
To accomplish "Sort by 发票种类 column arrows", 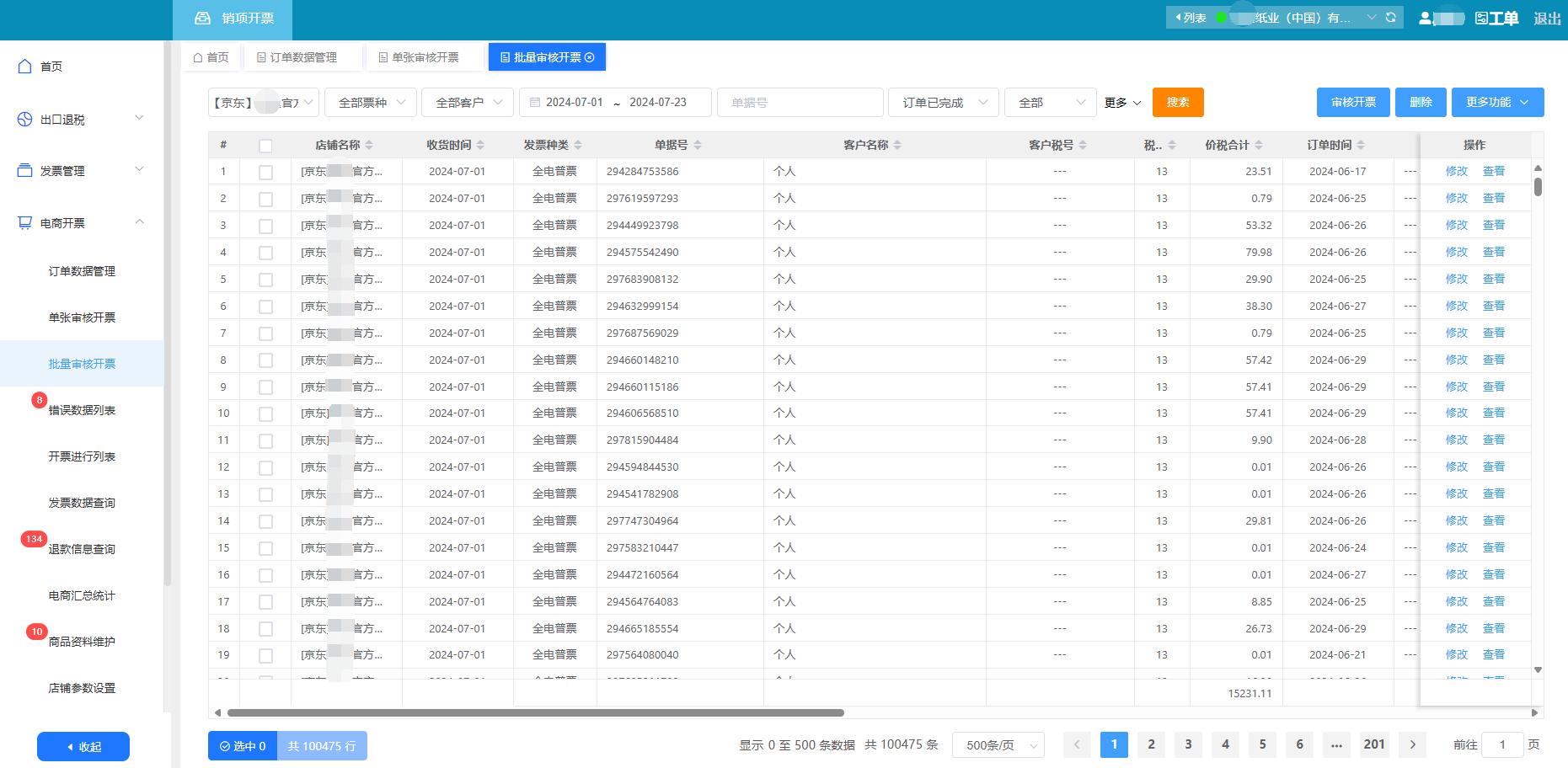I will pyautogui.click(x=578, y=145).
